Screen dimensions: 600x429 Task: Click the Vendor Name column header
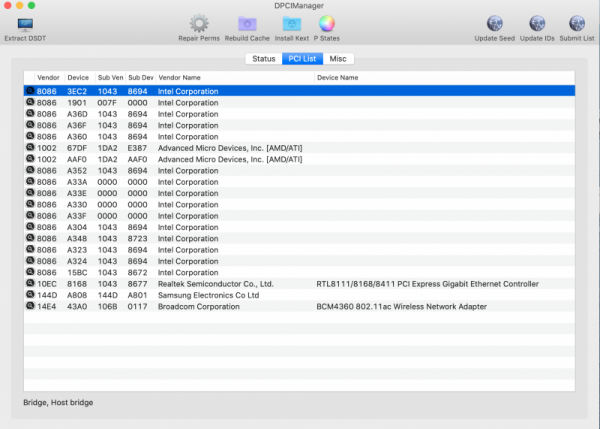[x=180, y=77]
